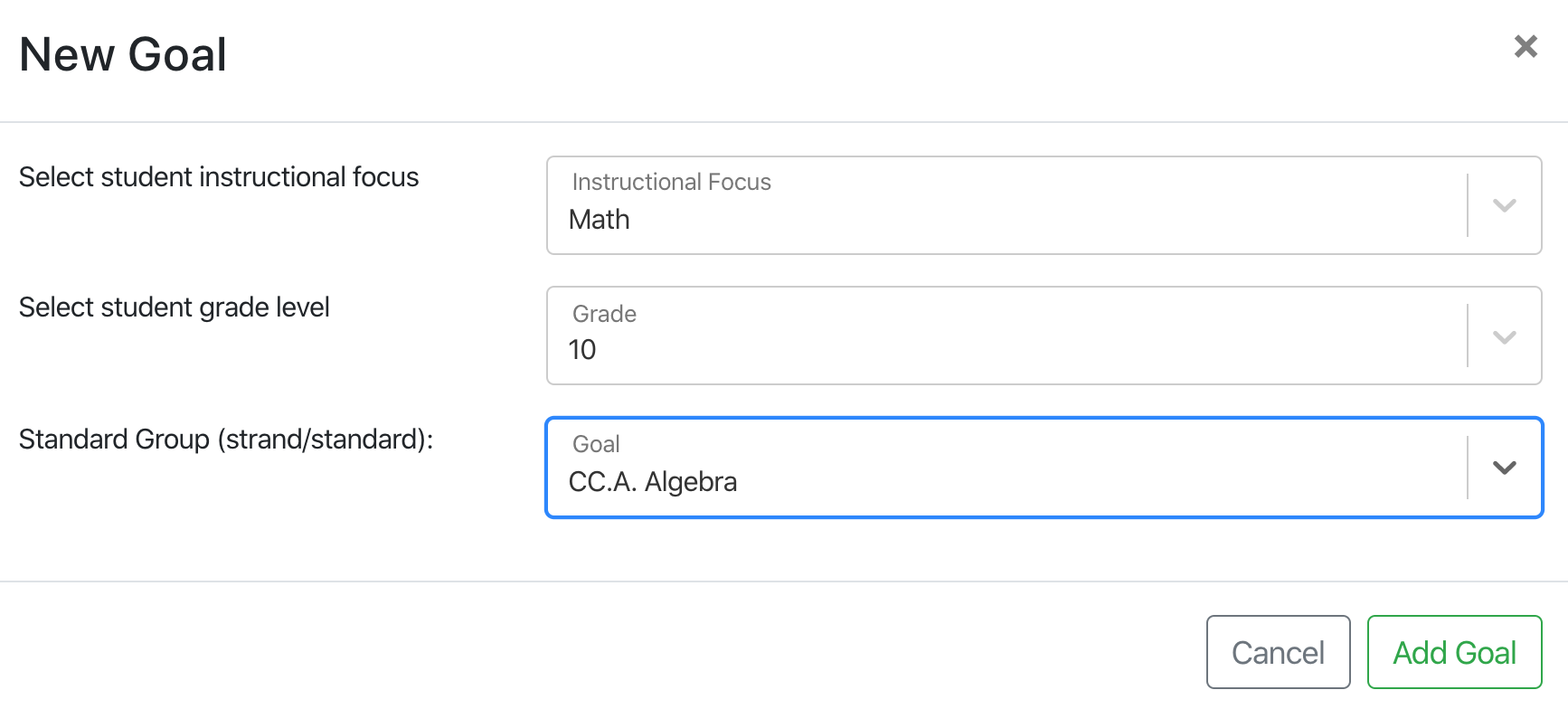Click the "Standard Group (strand/standard):" label

(x=226, y=440)
